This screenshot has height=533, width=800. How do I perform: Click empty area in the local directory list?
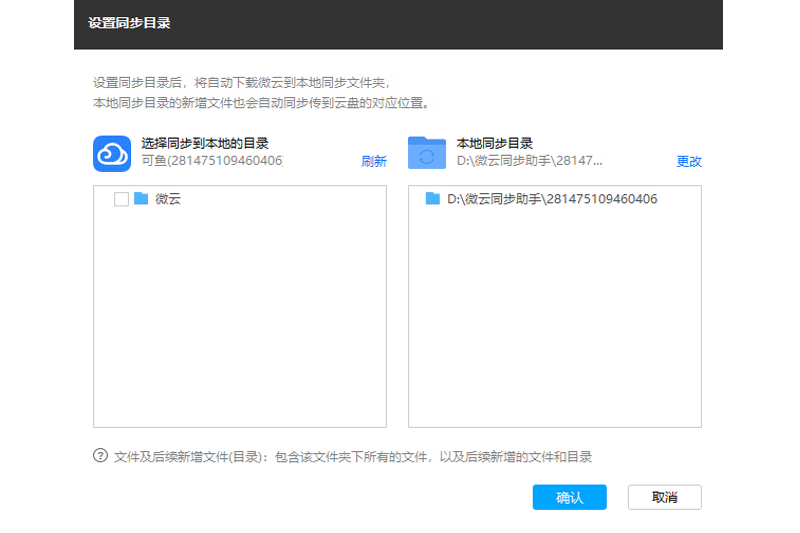pyautogui.click(x=555, y=320)
